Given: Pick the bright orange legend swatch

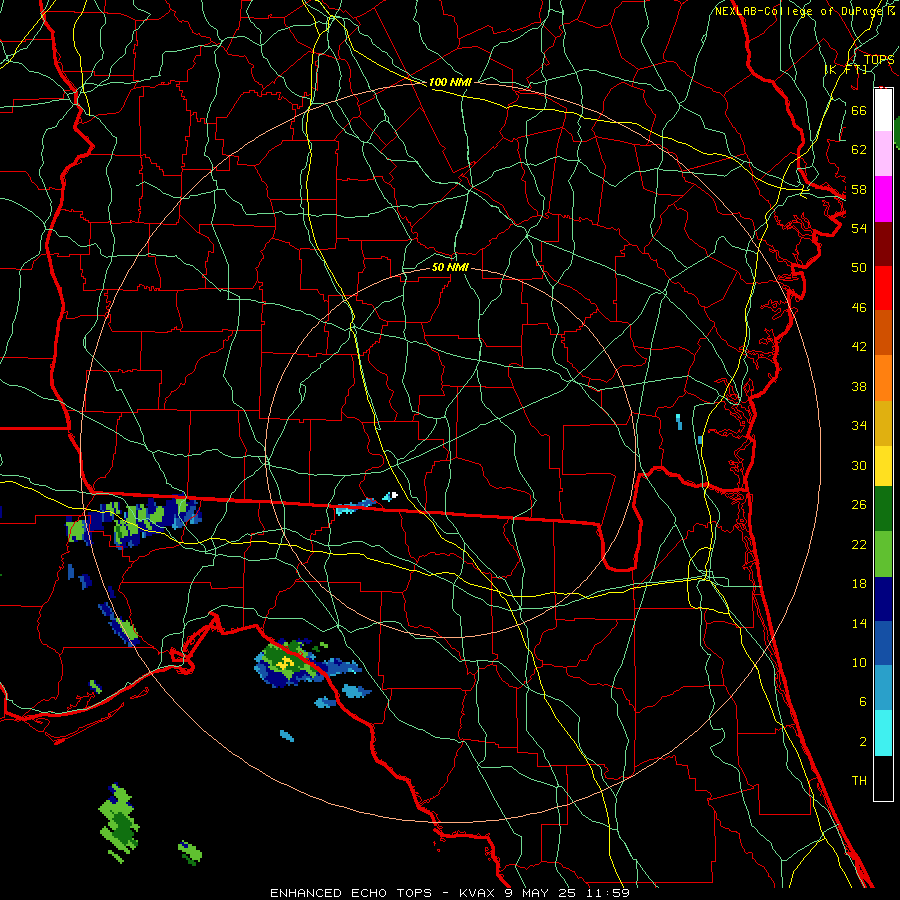Looking at the screenshot, I should [883, 378].
